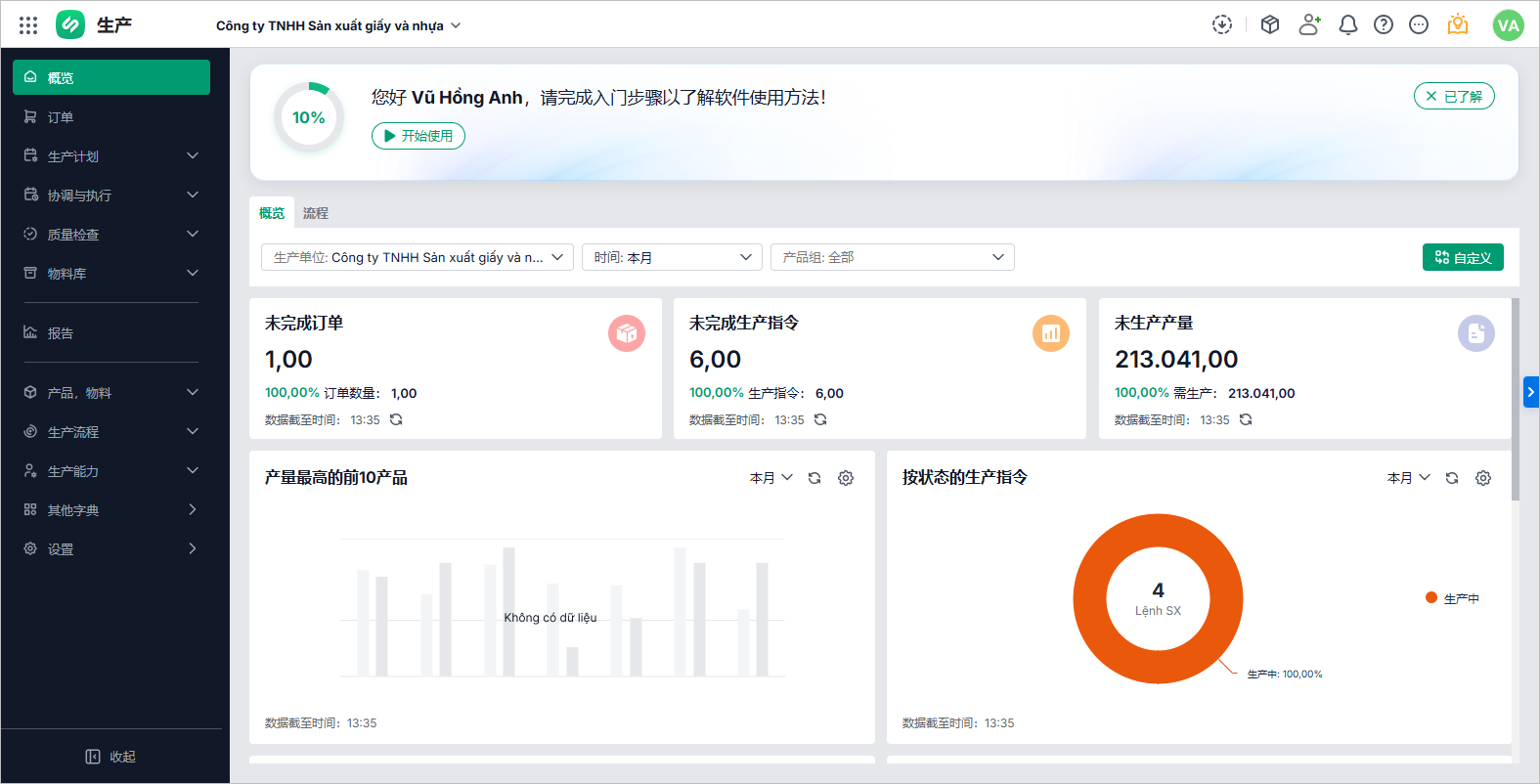Click the red box icon on 未完成订单 card
Image resolution: width=1540 pixels, height=784 pixels.
(x=627, y=333)
